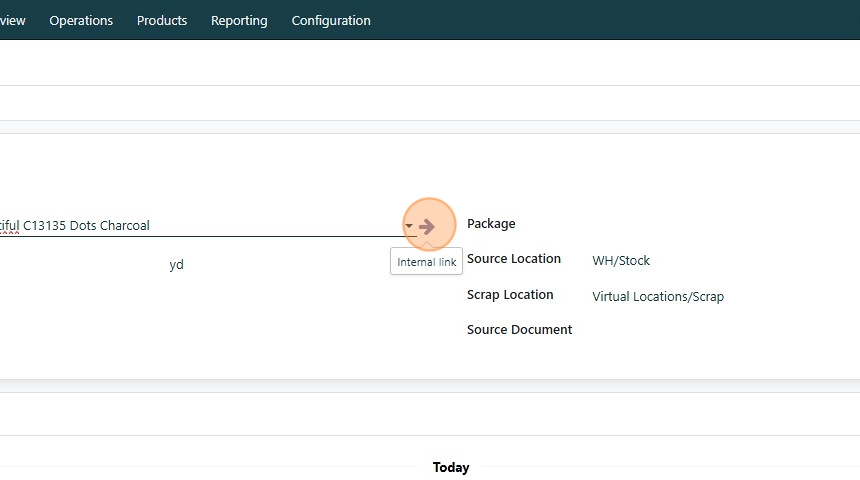Image resolution: width=860 pixels, height=480 pixels.
Task: Click the Today date separator
Action: [451, 467]
